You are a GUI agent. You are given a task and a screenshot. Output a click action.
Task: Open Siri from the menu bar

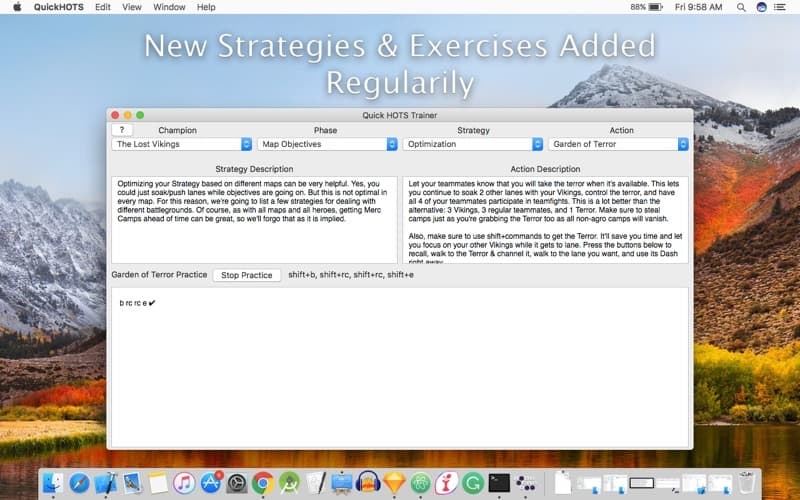(762, 7)
